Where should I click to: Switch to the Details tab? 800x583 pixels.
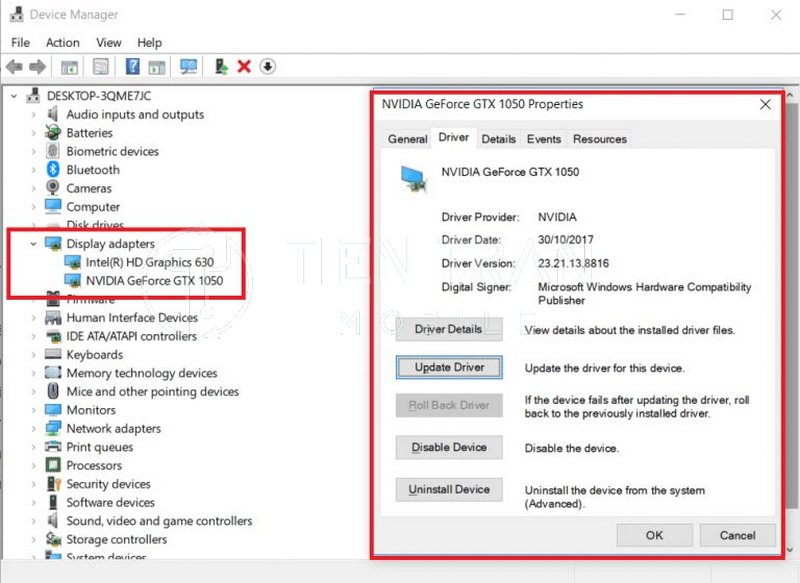(498, 139)
